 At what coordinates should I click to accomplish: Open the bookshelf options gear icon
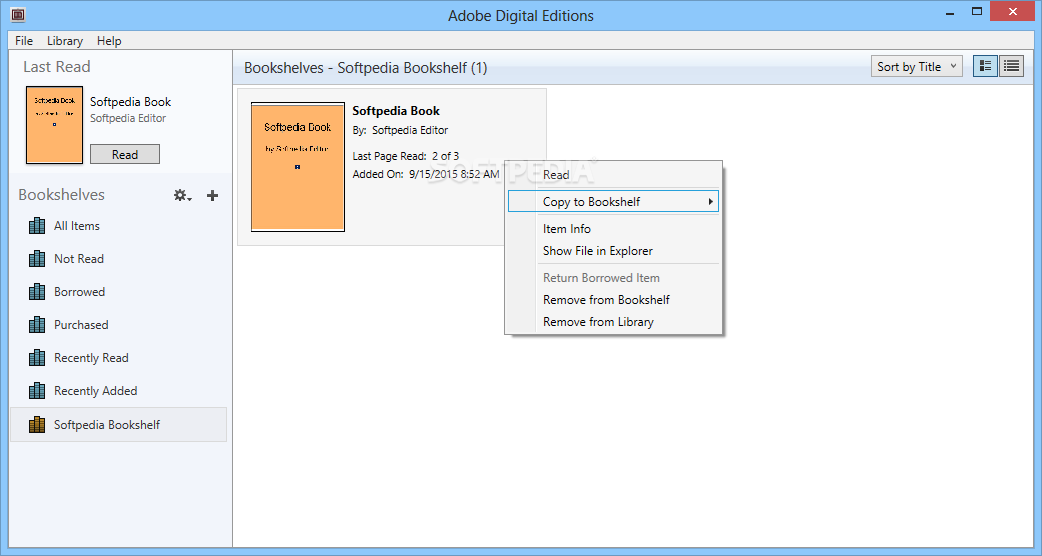pyautogui.click(x=183, y=195)
